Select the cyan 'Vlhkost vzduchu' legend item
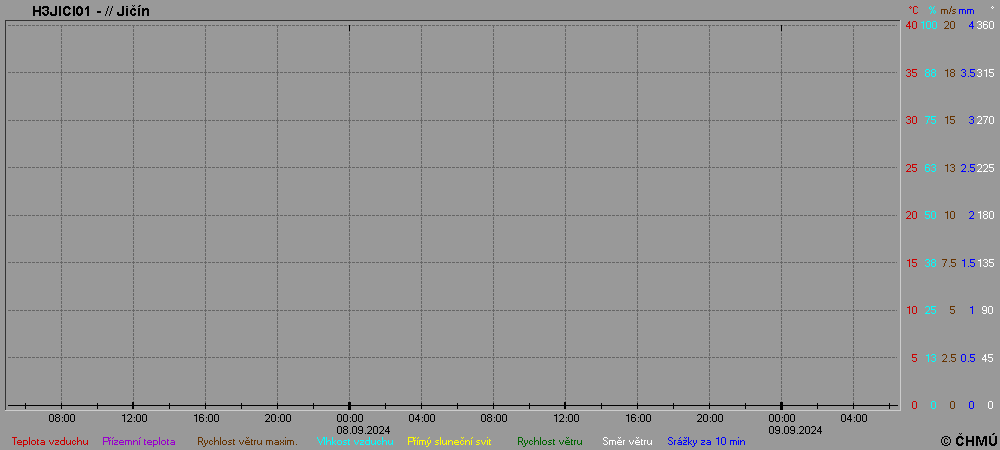This screenshot has height=450, width=1000. point(348,441)
